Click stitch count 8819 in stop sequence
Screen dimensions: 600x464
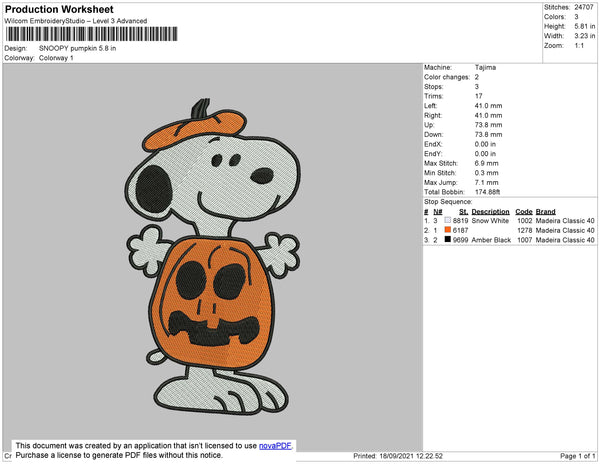tap(460, 221)
